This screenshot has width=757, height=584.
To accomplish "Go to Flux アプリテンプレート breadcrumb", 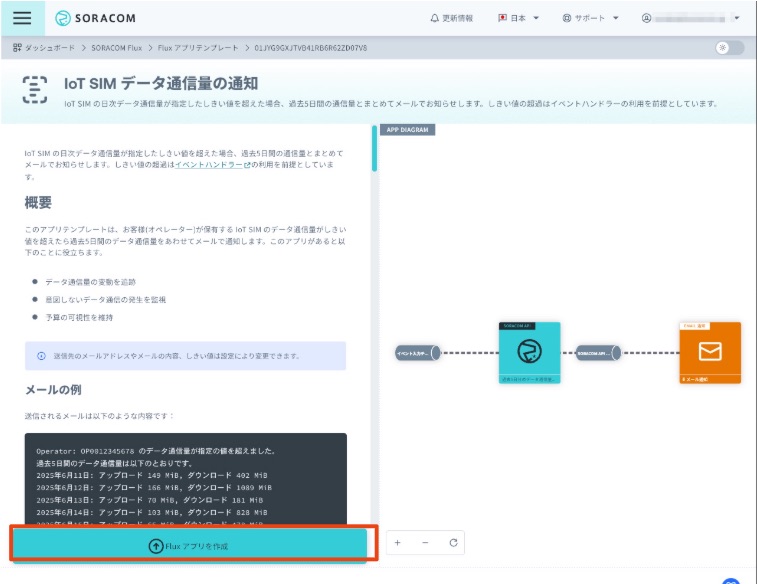I will pyautogui.click(x=198, y=48).
